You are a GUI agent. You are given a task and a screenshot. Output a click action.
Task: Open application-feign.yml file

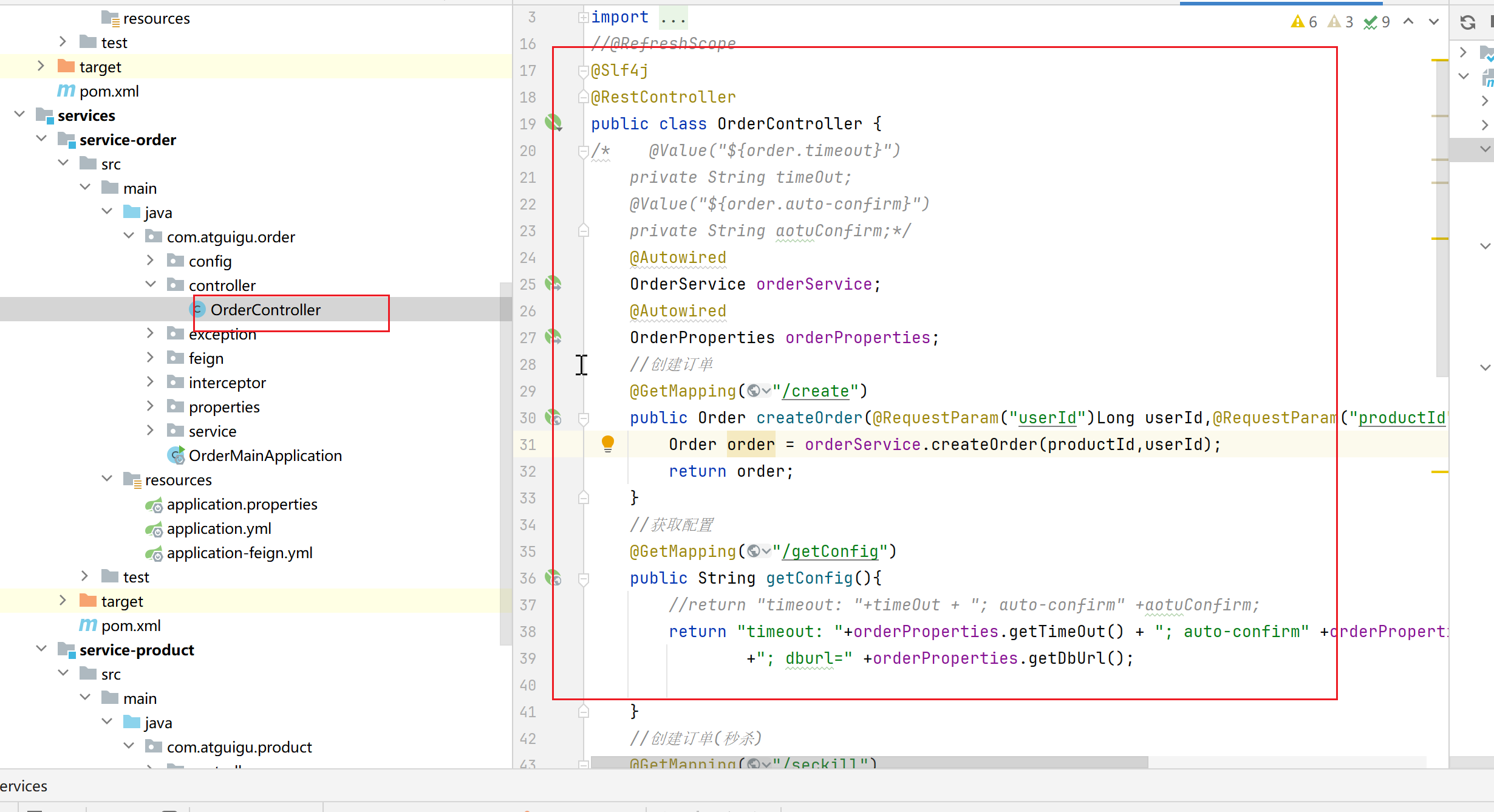pyautogui.click(x=239, y=553)
